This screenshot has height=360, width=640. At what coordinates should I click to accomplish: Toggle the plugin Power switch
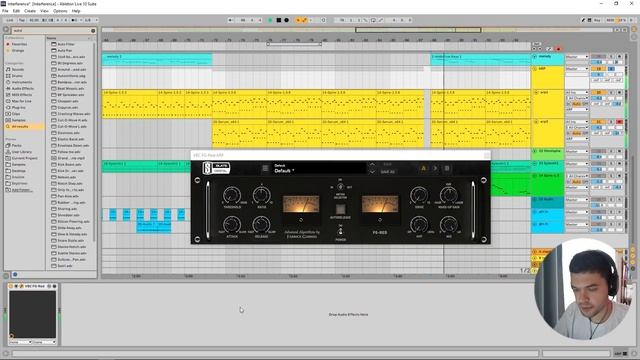click(x=340, y=232)
